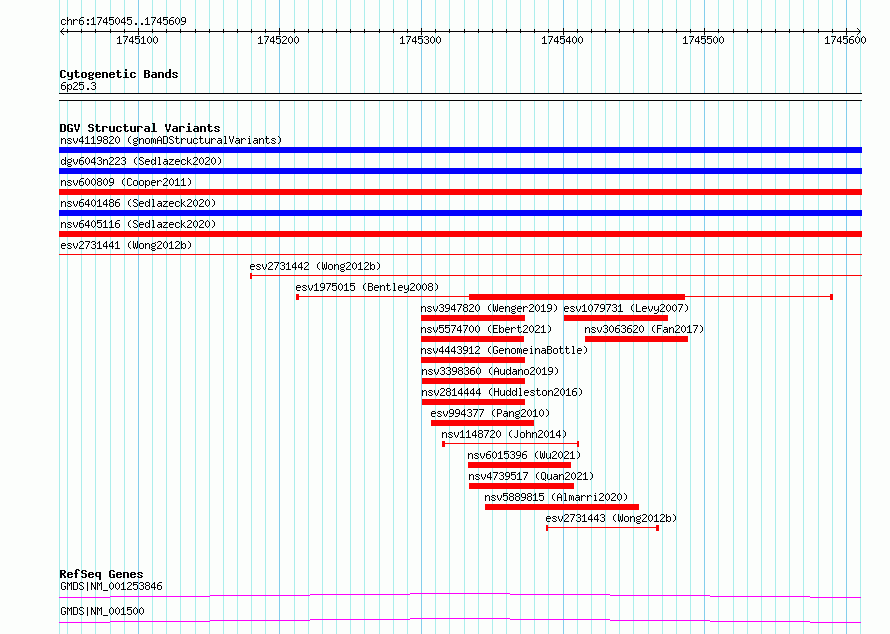Click the red bar under nsv3947820 Wenger2019
Viewport: 890px width, 634px height.
click(473, 318)
